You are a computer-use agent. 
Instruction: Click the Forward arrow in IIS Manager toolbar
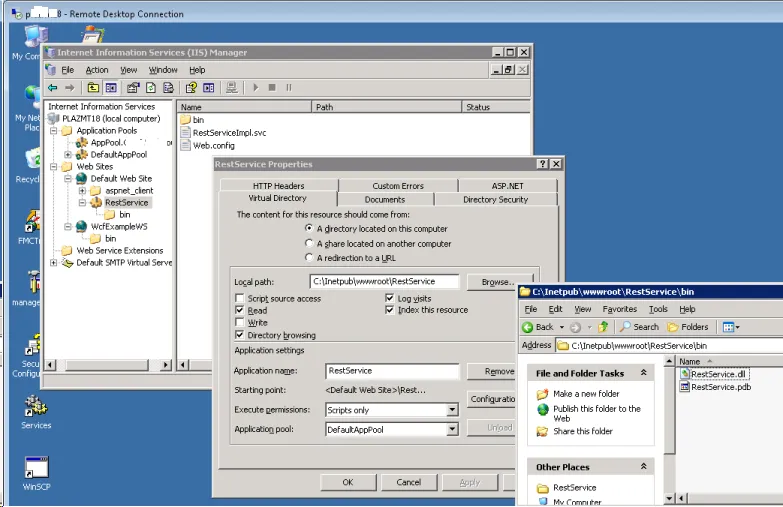[x=69, y=88]
